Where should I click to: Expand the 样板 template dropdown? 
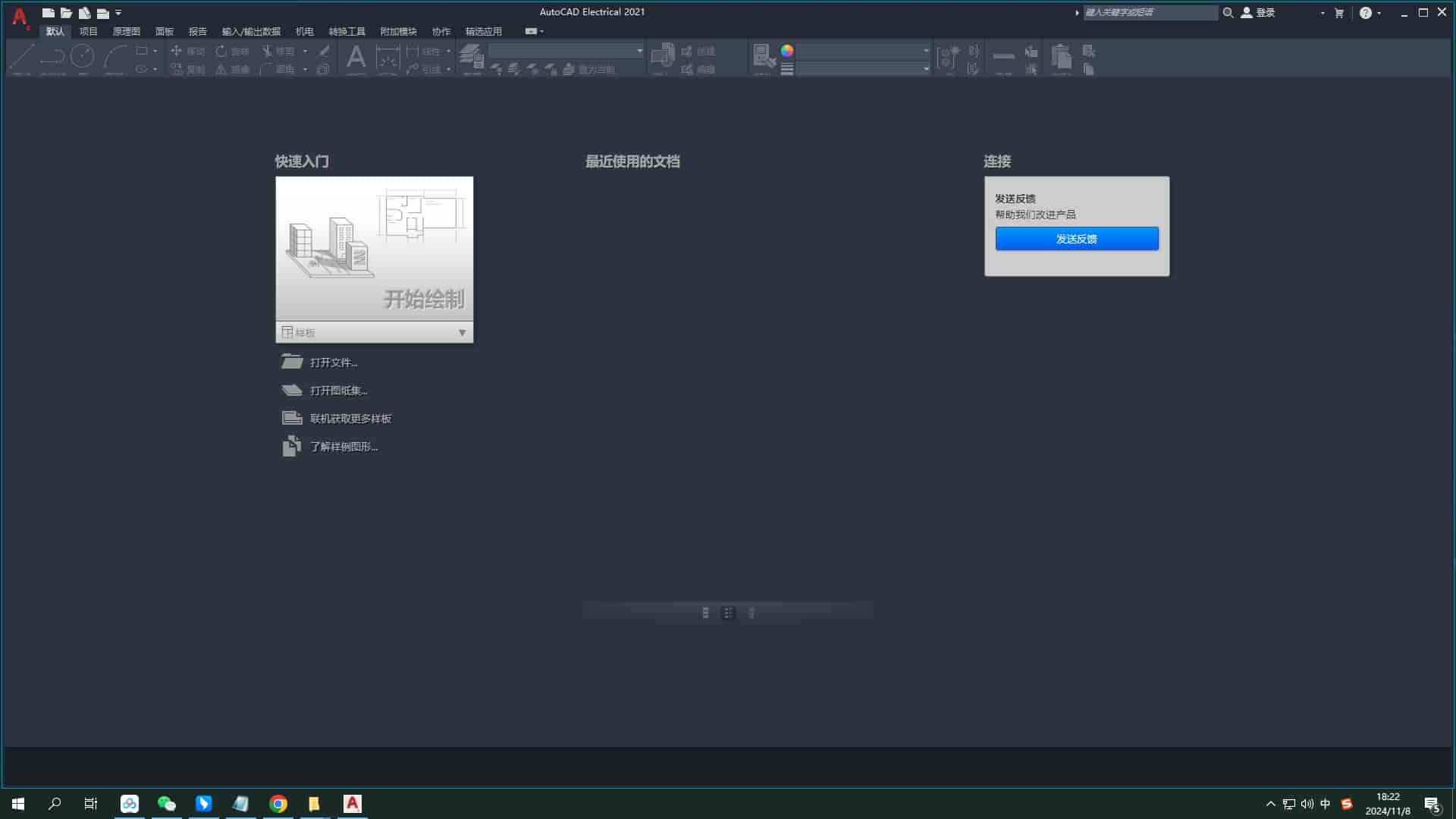[x=462, y=332]
